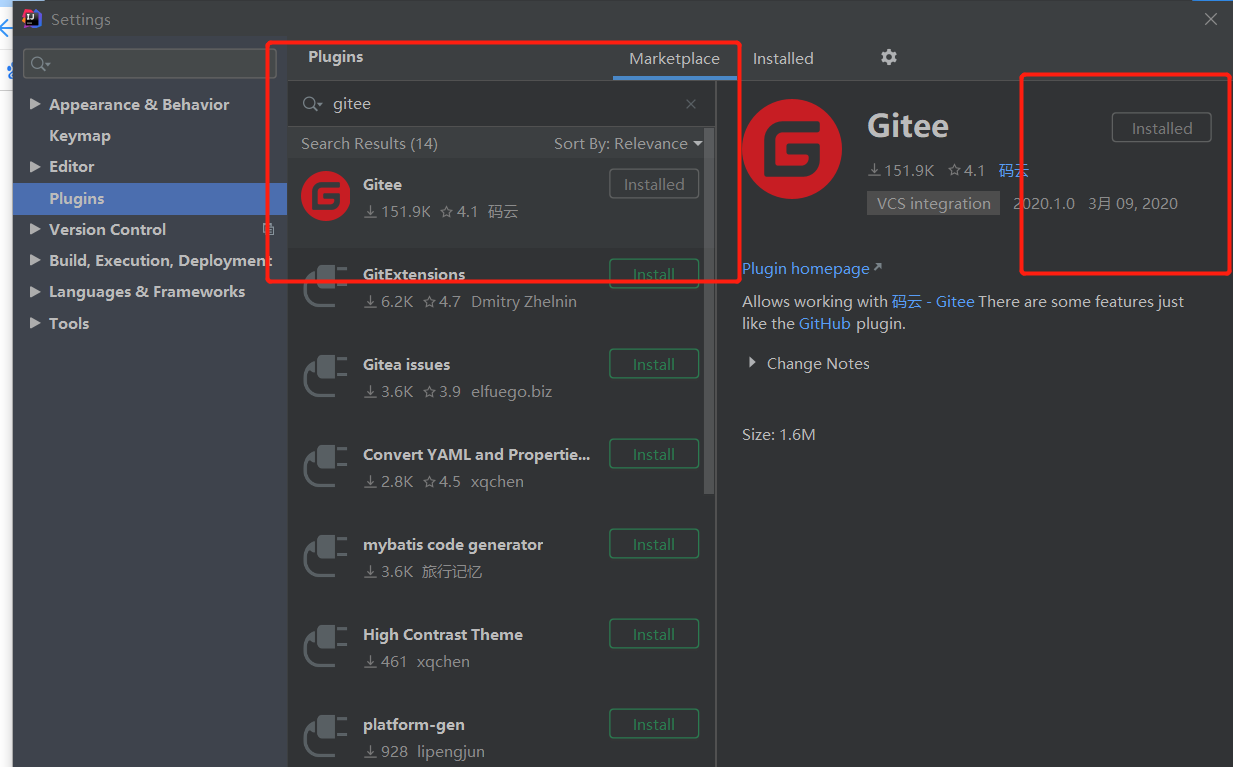Click Search Results (14) label
The image size is (1233, 767).
click(x=369, y=143)
